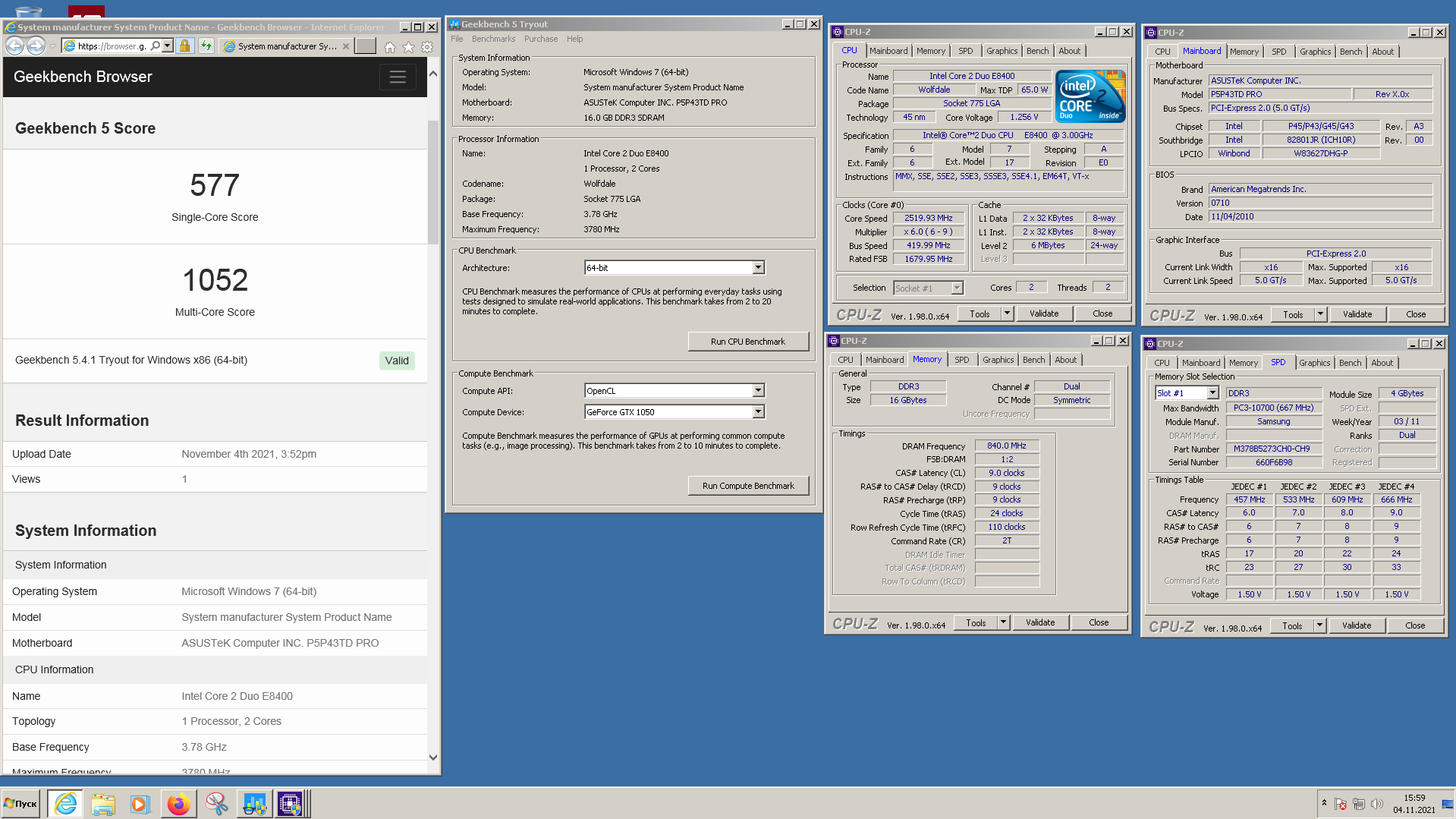Open Tools dropdown arrow in Memory window
The height and width of the screenshot is (819, 1456).
(1003, 622)
